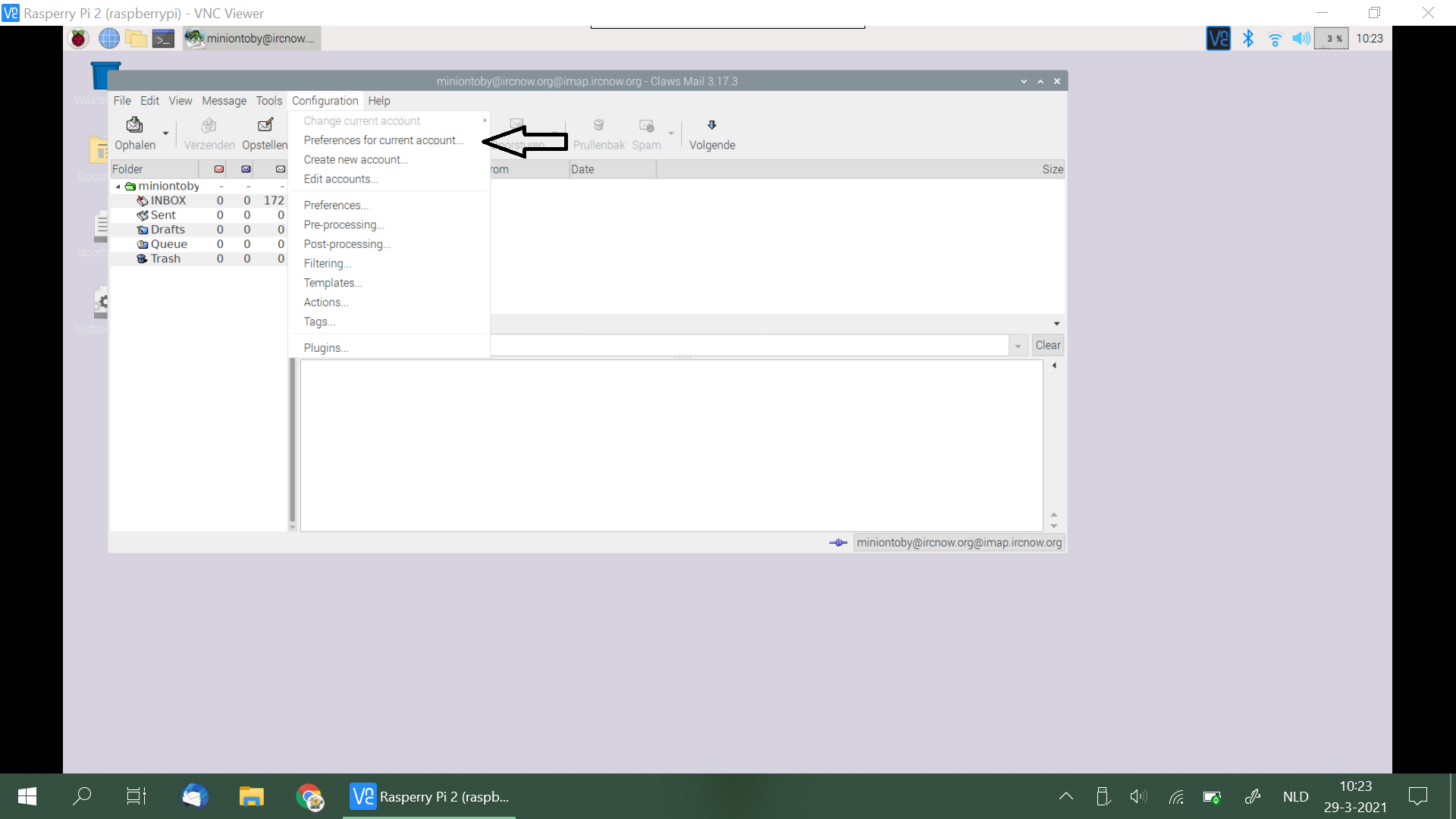The height and width of the screenshot is (819, 1456).
Task: Open the file manager folder icon in Pi panel
Action: pos(136,39)
